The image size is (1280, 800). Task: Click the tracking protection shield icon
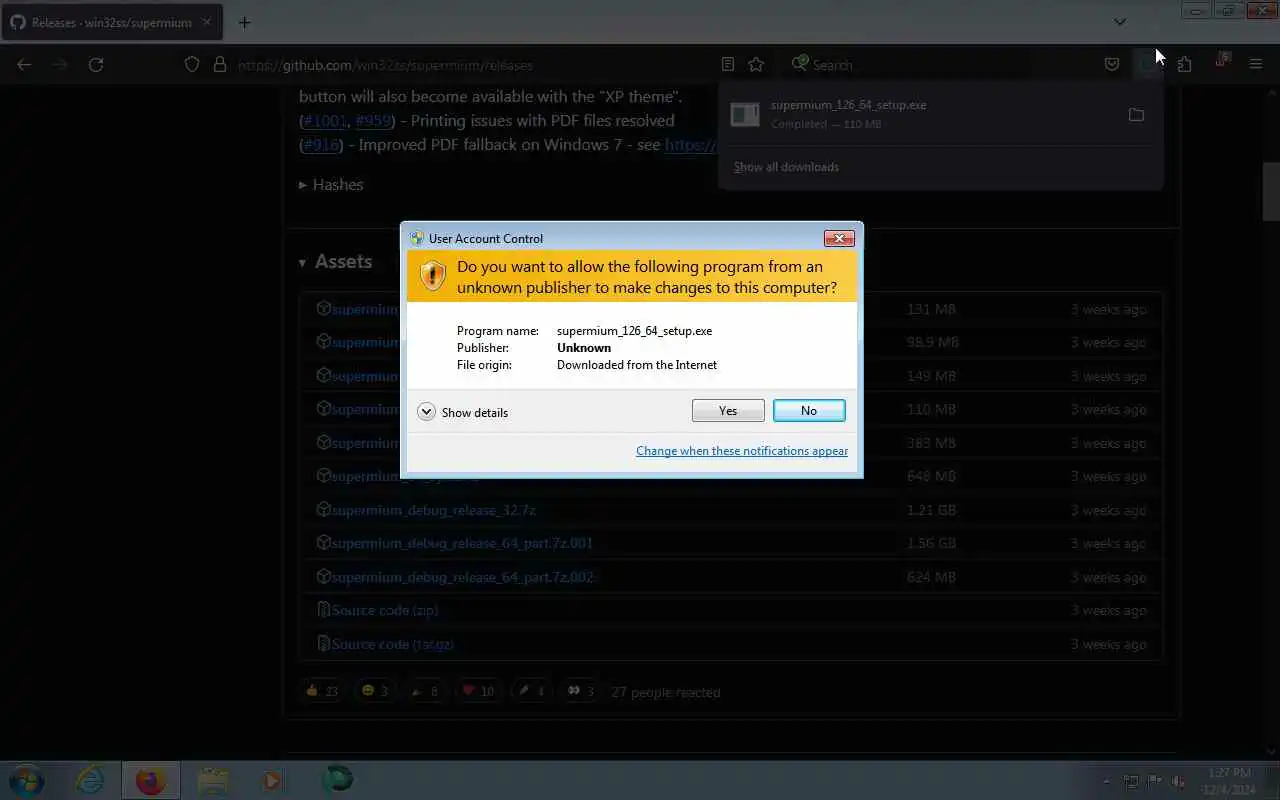tap(192, 64)
